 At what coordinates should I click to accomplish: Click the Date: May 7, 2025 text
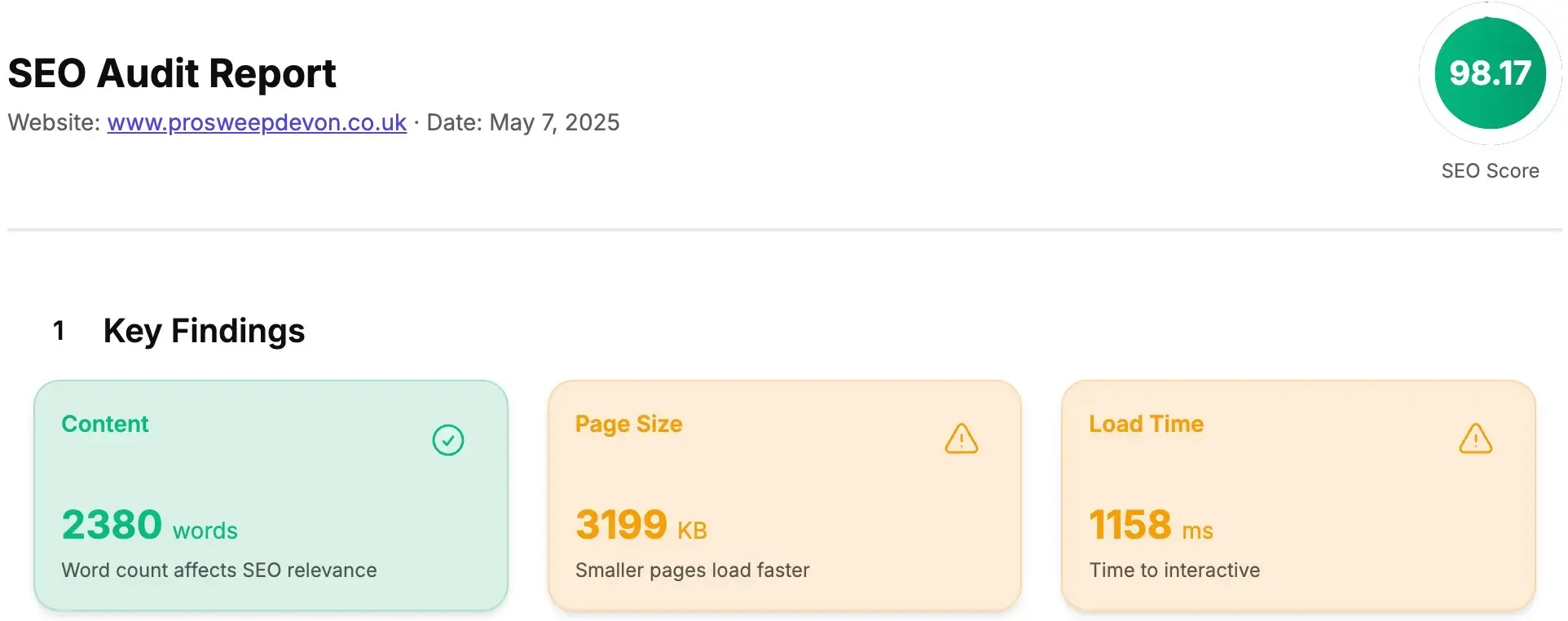point(523,122)
